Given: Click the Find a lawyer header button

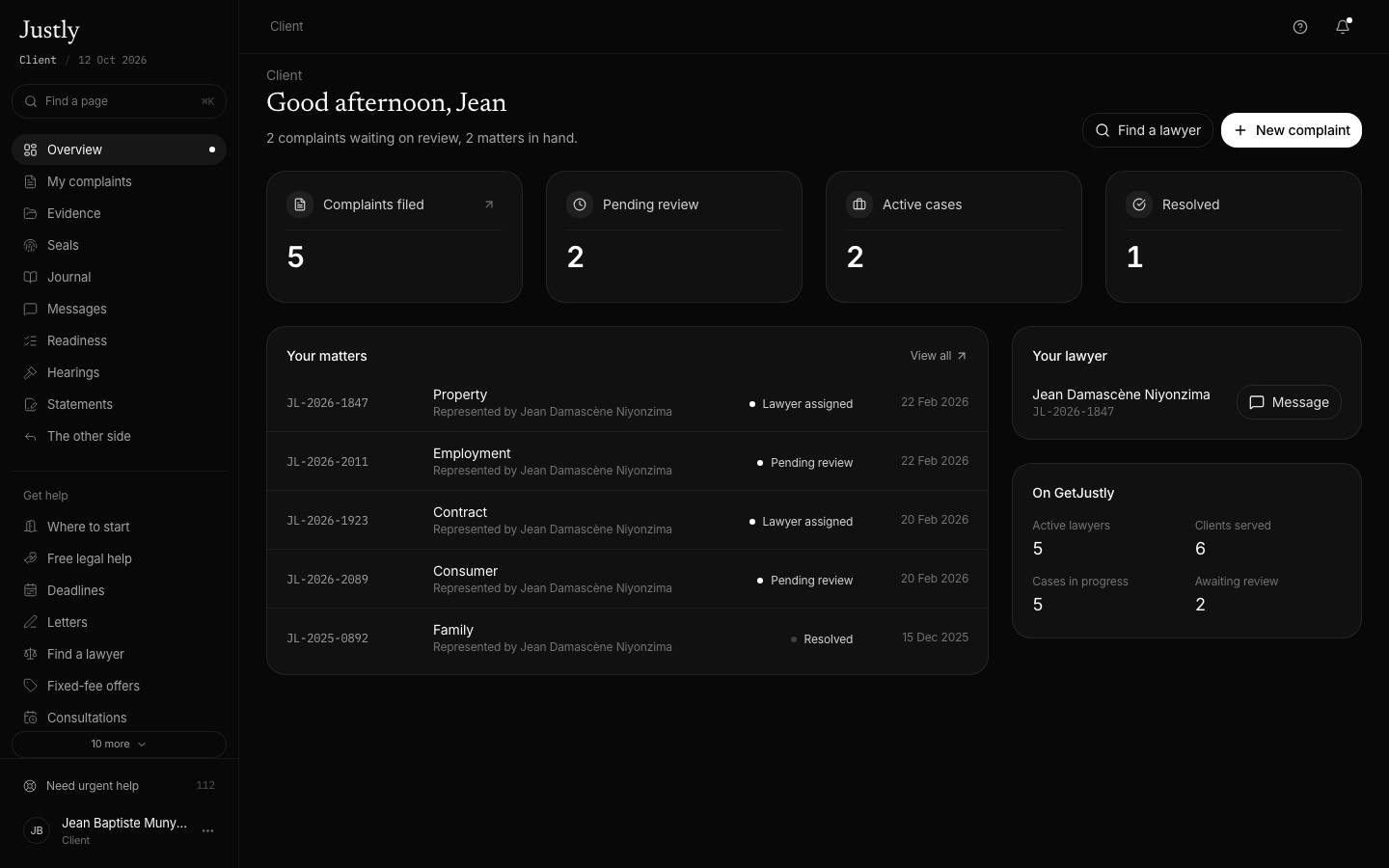Looking at the screenshot, I should point(1148,130).
